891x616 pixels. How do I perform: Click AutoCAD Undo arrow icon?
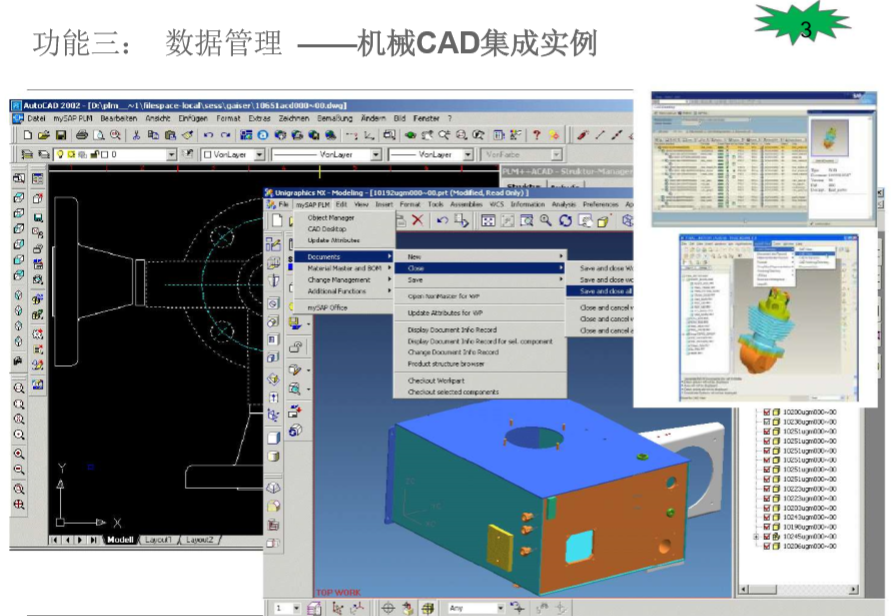[x=208, y=135]
